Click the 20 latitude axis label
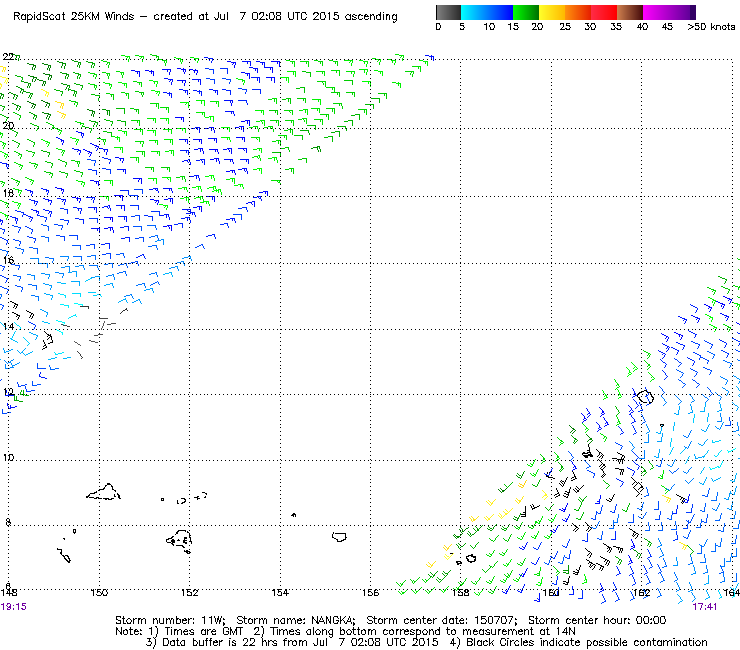Image resolution: width=740 pixels, height=650 pixels. [8, 126]
